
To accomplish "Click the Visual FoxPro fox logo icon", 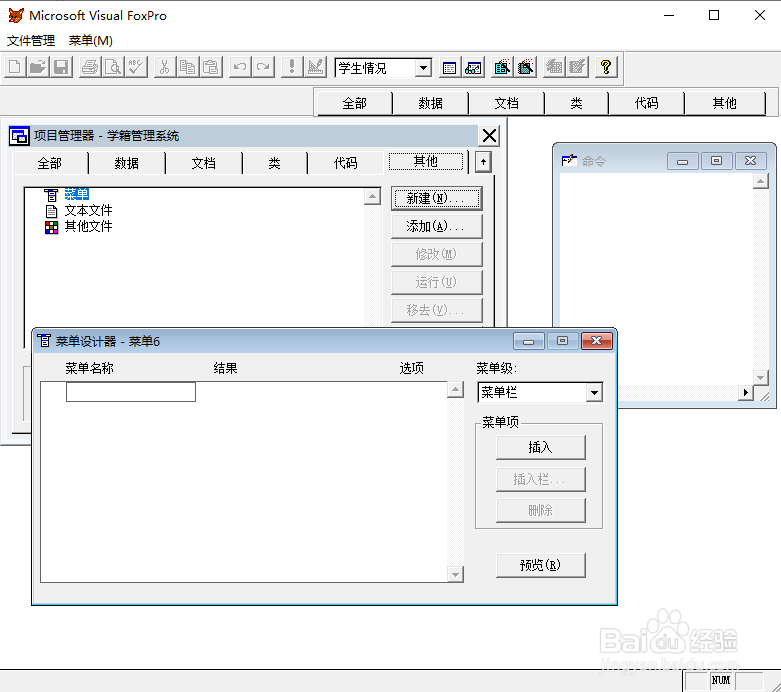I will (x=15, y=15).
